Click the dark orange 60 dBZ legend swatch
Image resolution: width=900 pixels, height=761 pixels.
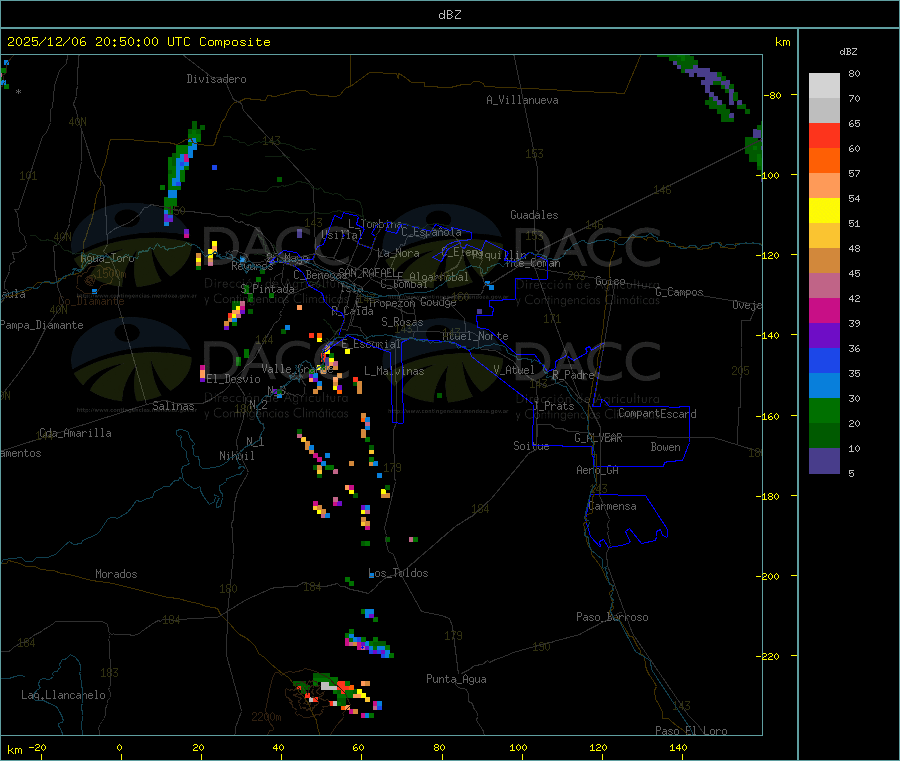(x=824, y=161)
